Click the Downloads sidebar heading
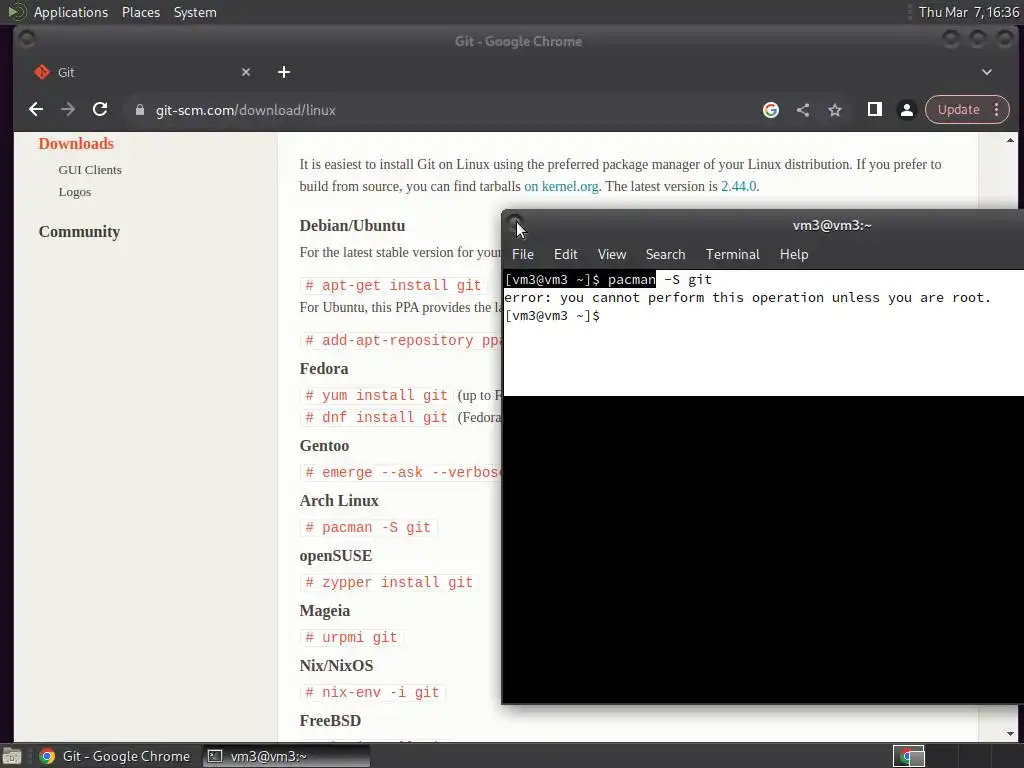The image size is (1024, 768). [76, 144]
